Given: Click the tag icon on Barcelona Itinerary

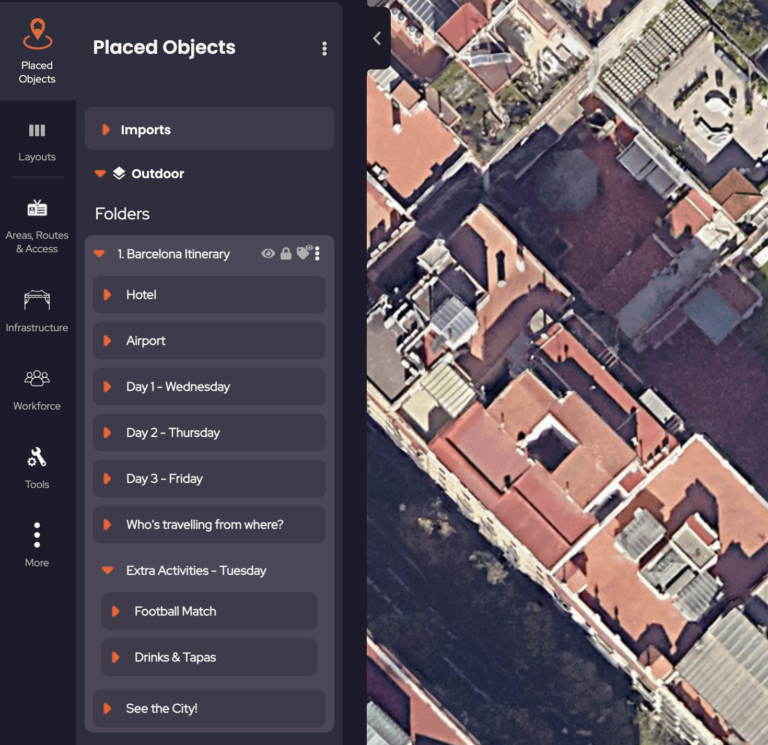Looking at the screenshot, I should 303,254.
